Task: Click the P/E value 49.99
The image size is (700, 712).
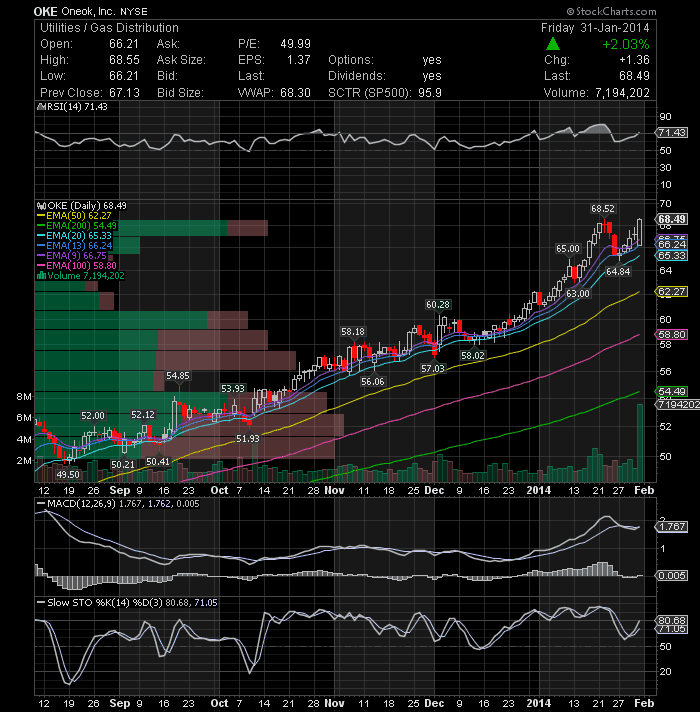Action: pyautogui.click(x=296, y=44)
